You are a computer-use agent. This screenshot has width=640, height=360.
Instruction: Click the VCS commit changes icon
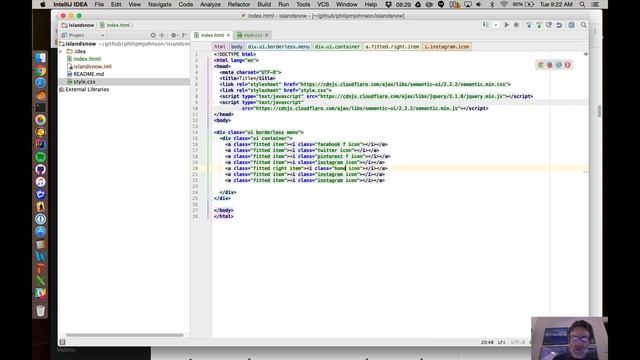[x=539, y=25]
